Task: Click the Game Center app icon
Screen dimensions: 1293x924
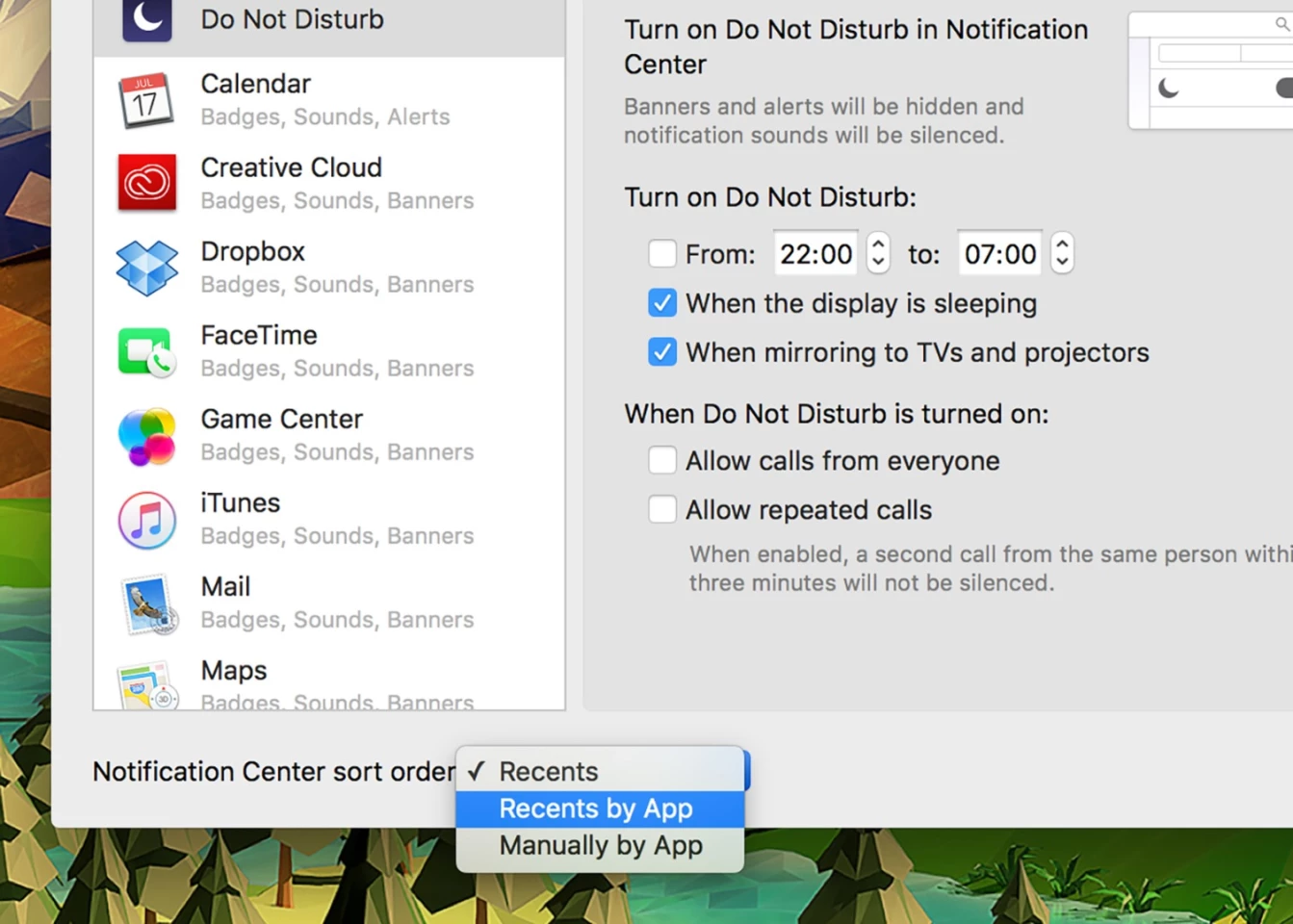Action: point(146,436)
